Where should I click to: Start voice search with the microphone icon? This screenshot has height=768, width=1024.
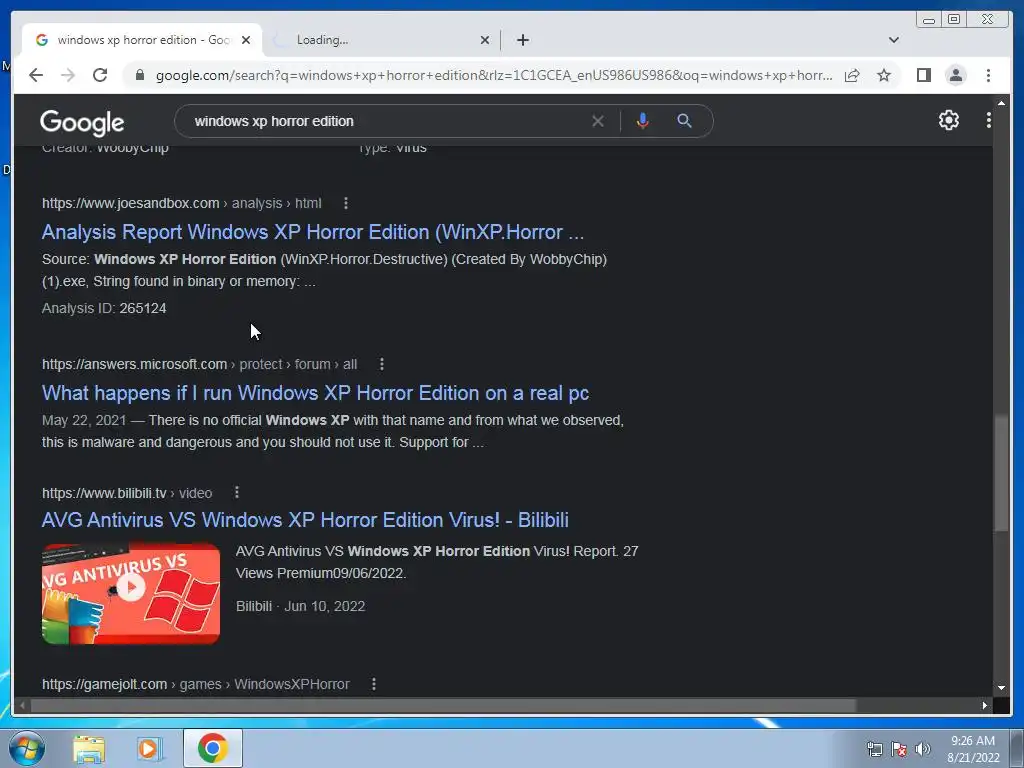(x=643, y=121)
